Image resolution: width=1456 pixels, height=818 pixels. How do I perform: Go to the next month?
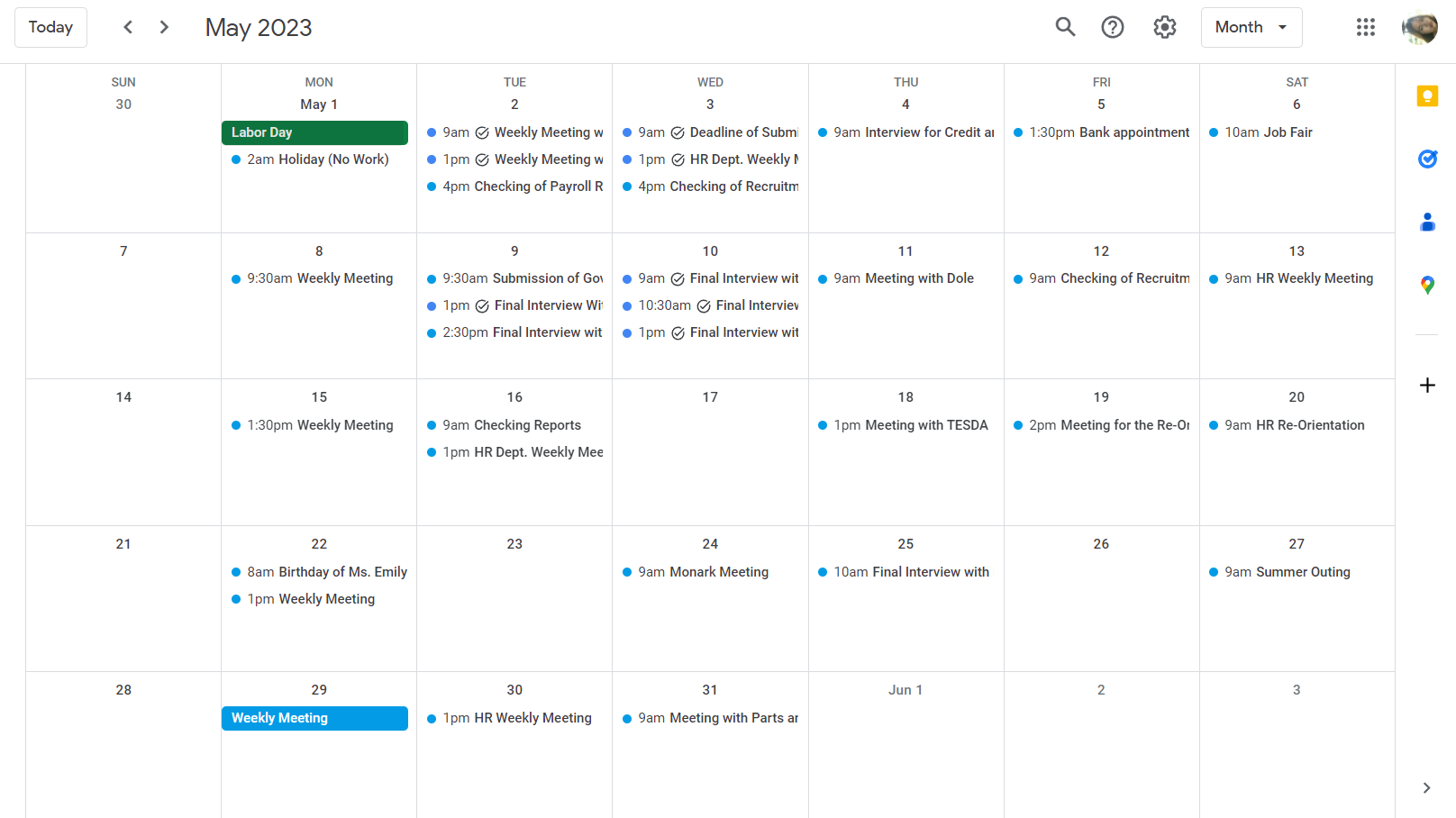point(164,27)
